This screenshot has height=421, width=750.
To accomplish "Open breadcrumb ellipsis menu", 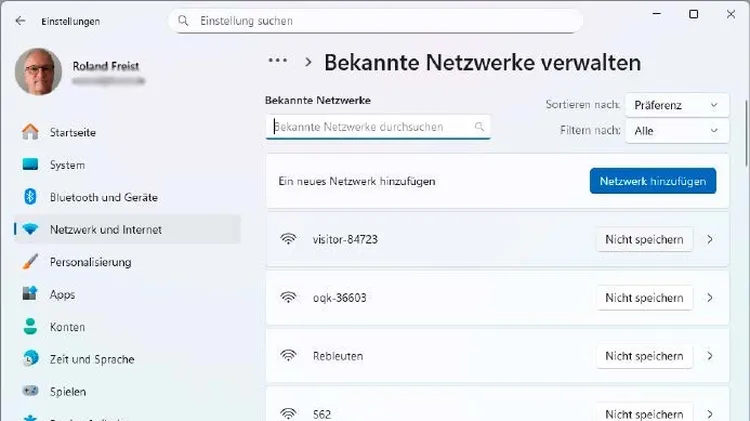I will coord(278,61).
